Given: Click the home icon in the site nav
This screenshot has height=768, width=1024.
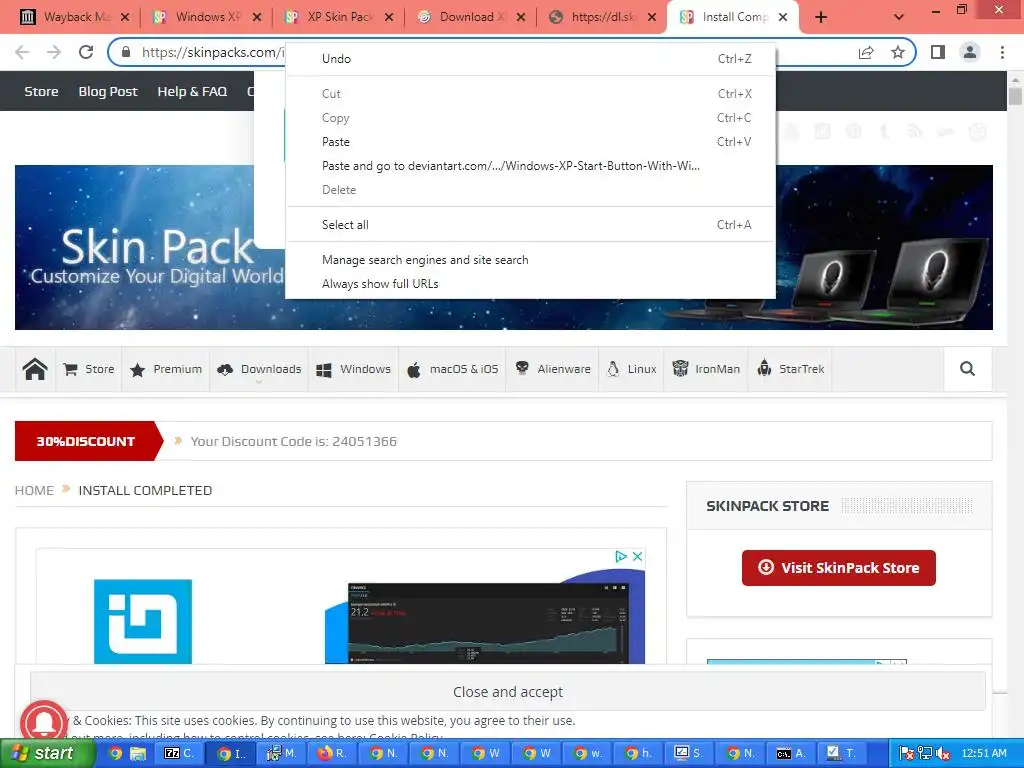Looking at the screenshot, I should [x=35, y=369].
